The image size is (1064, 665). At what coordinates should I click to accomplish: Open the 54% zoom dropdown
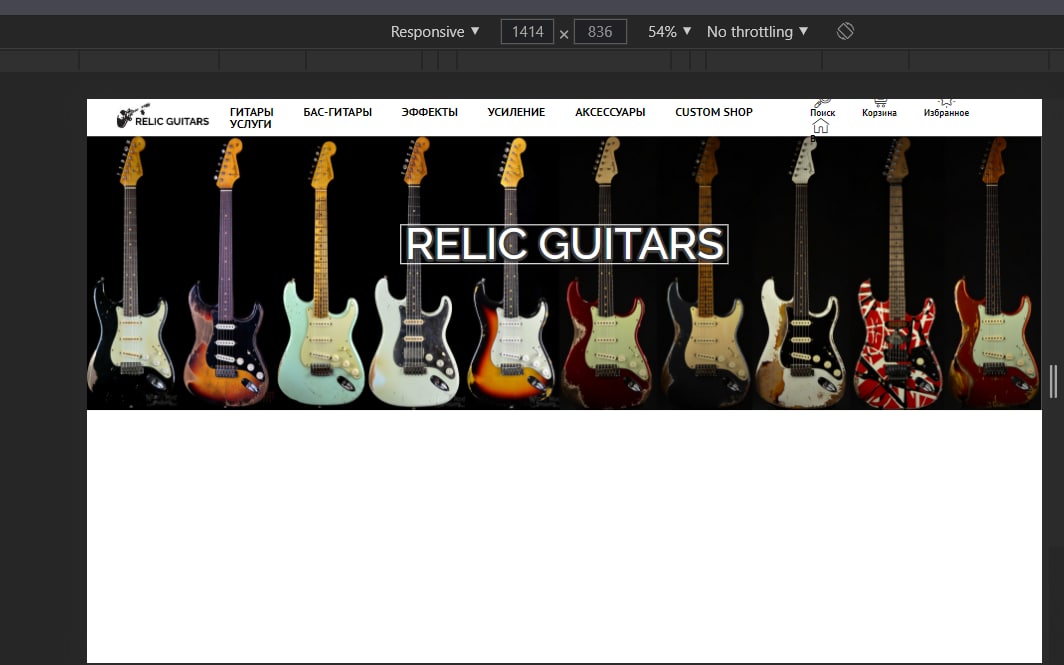(x=669, y=32)
